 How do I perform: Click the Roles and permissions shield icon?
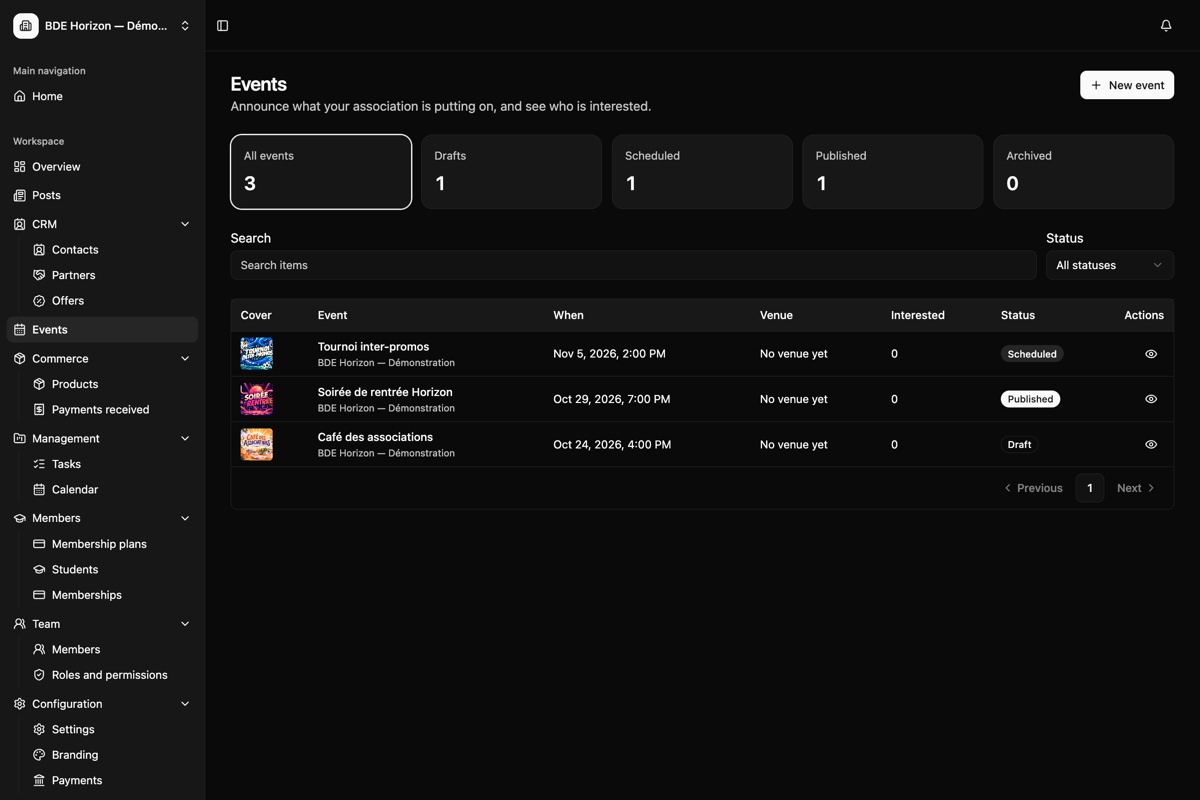39,675
